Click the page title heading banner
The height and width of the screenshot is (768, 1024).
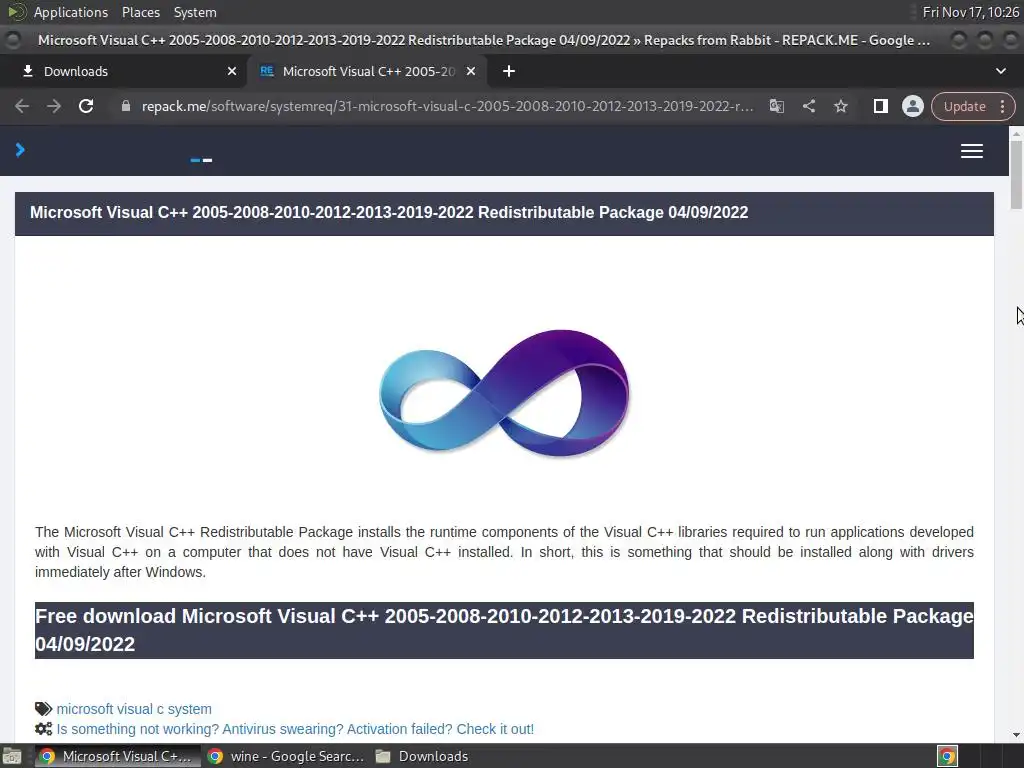pos(504,213)
